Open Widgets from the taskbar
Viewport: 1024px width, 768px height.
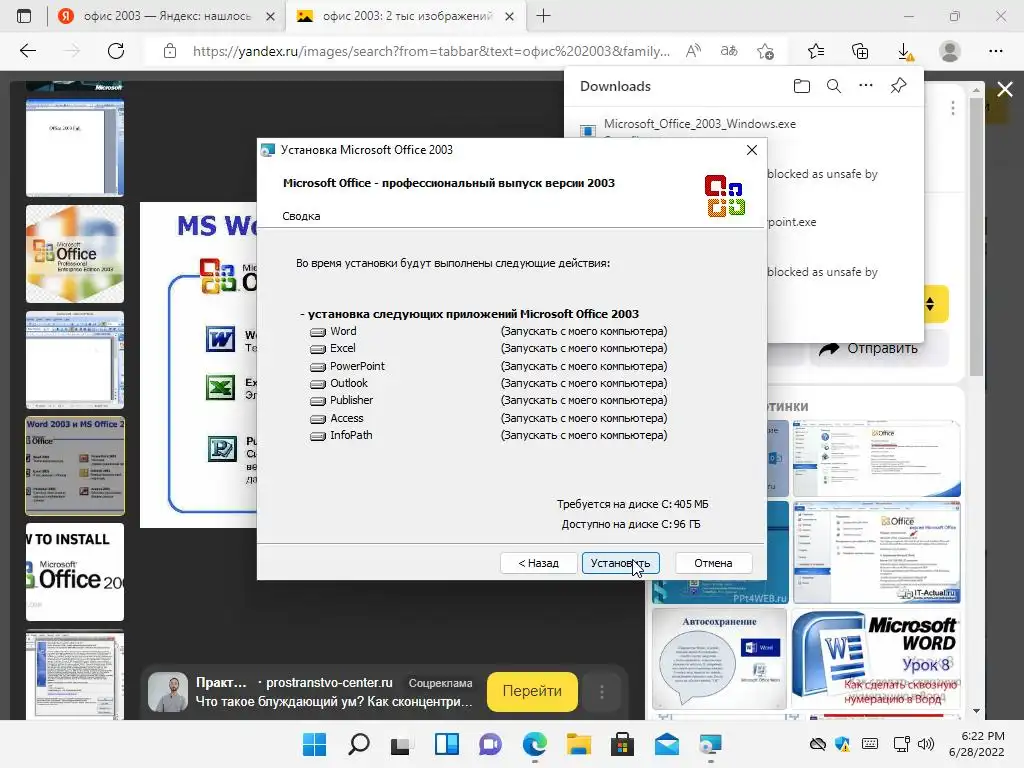[x=447, y=744]
